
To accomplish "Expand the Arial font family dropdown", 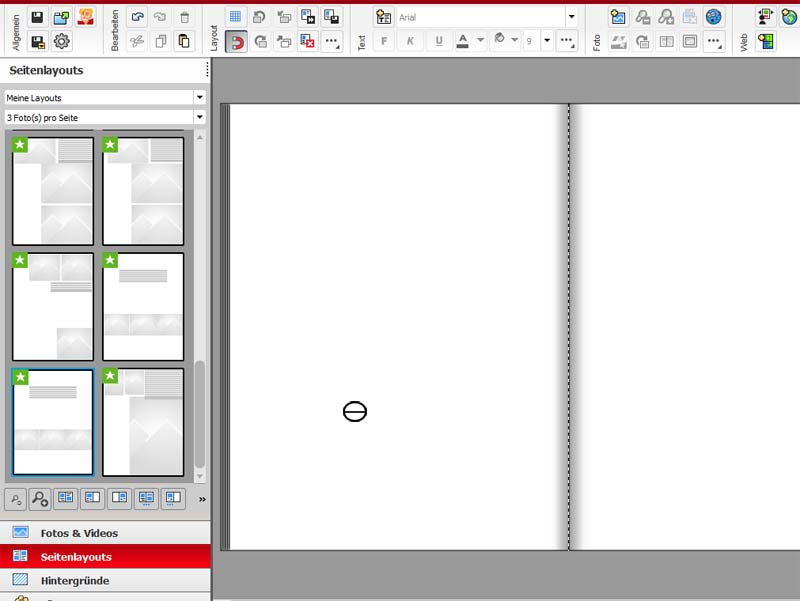I will coord(571,17).
